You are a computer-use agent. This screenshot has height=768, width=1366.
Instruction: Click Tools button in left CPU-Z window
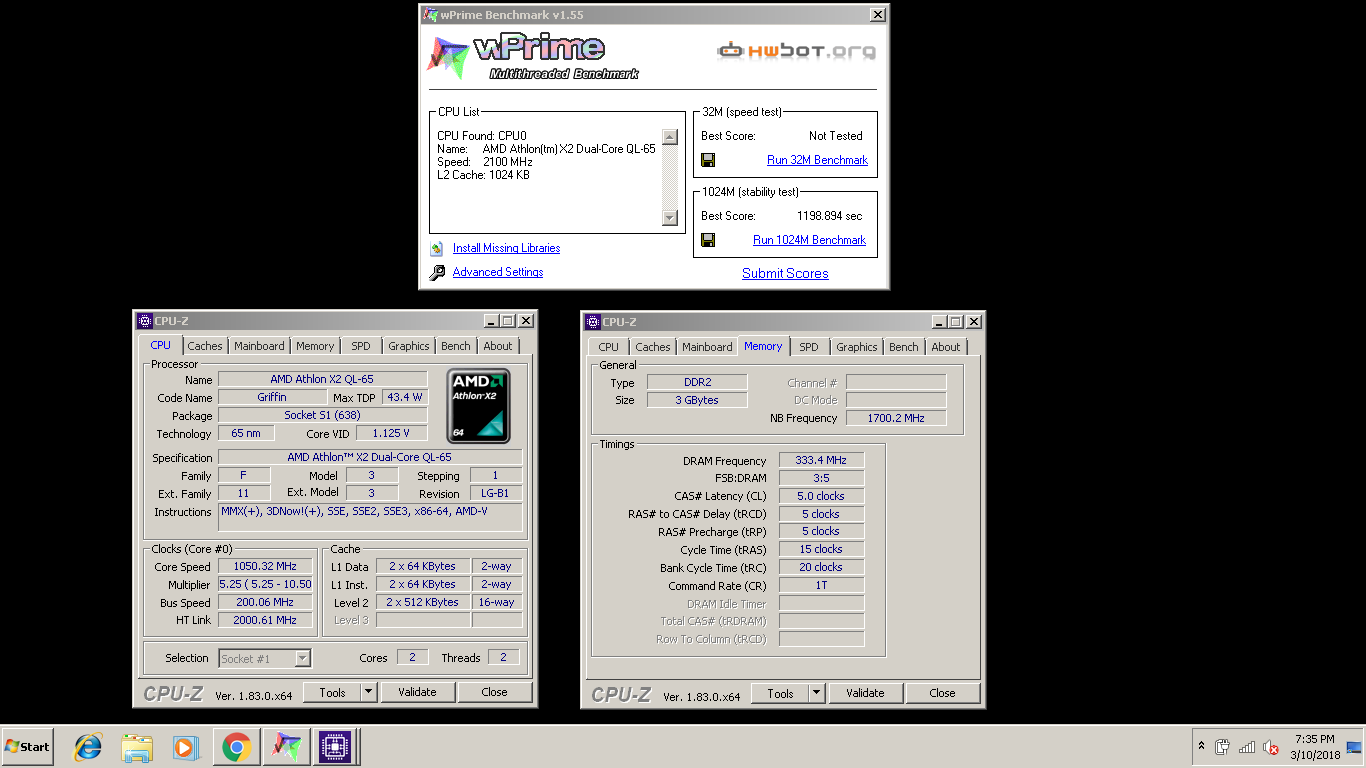(x=333, y=692)
